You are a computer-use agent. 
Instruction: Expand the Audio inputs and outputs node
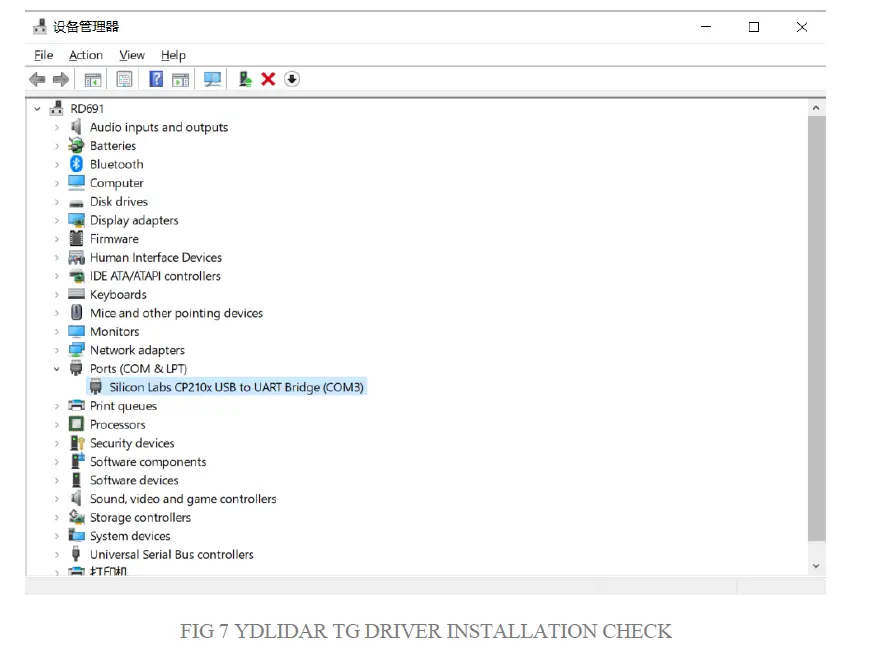point(57,127)
